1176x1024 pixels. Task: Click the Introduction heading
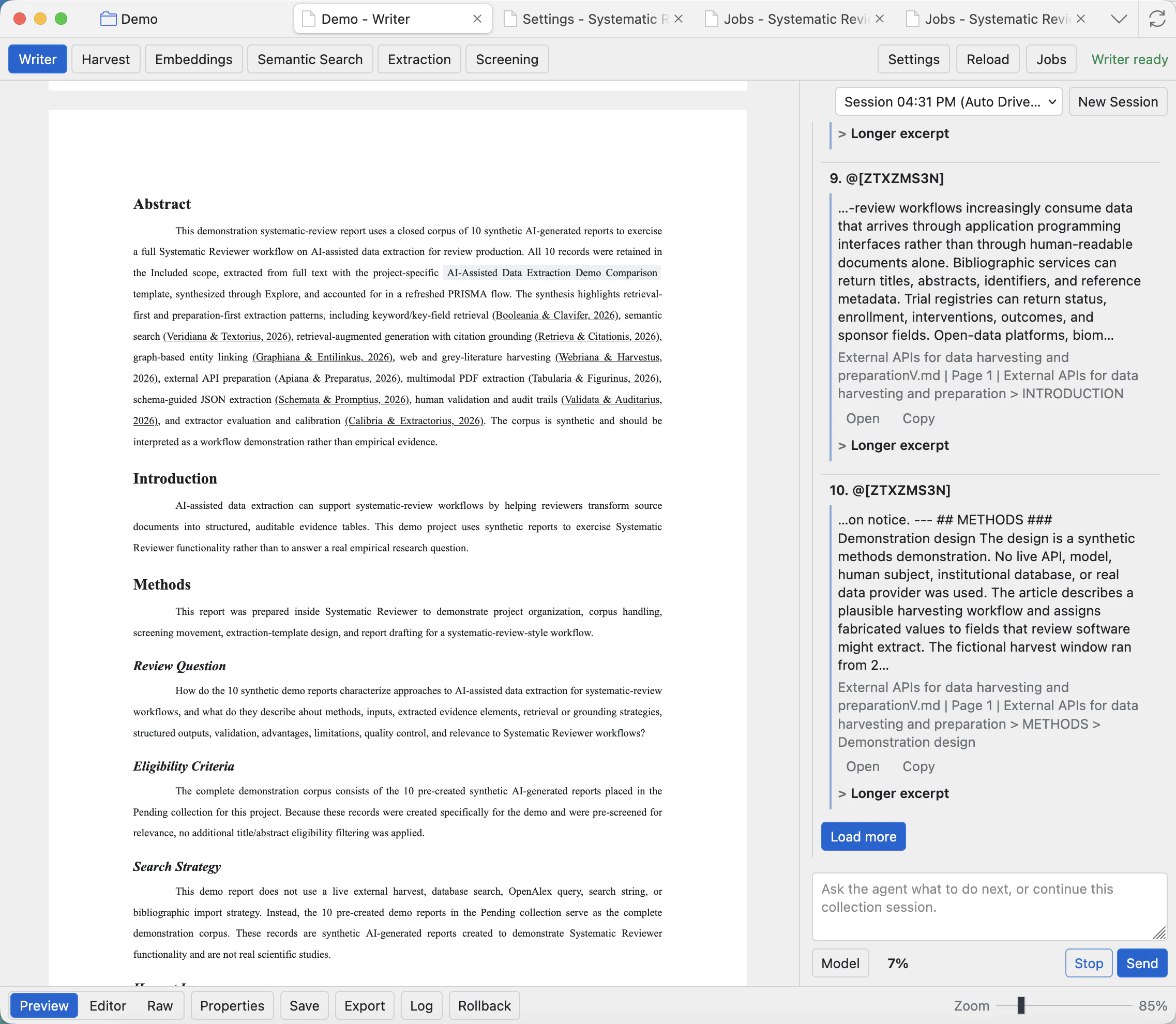pyautogui.click(x=175, y=479)
